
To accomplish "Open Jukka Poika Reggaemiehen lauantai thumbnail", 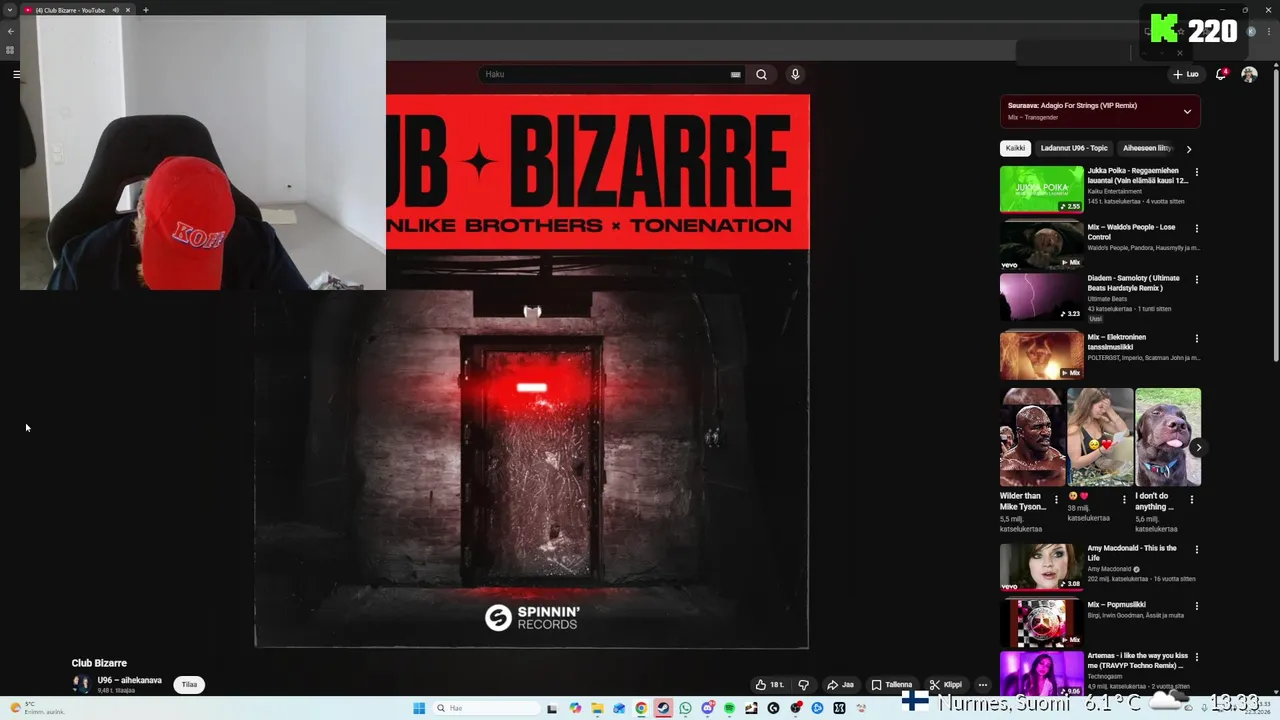I will (x=1042, y=189).
